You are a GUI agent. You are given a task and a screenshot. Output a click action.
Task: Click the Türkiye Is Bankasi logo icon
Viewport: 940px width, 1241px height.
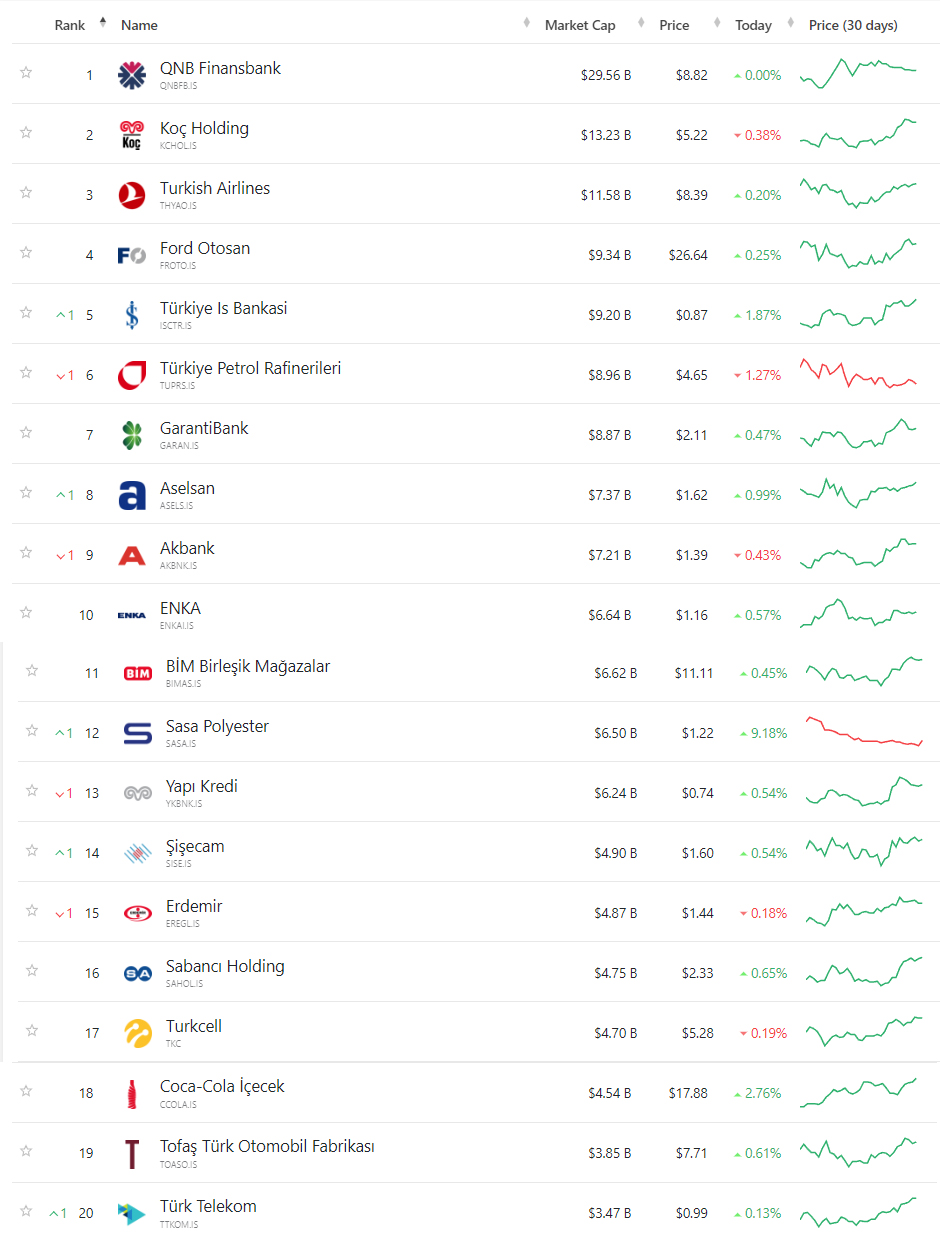[132, 315]
